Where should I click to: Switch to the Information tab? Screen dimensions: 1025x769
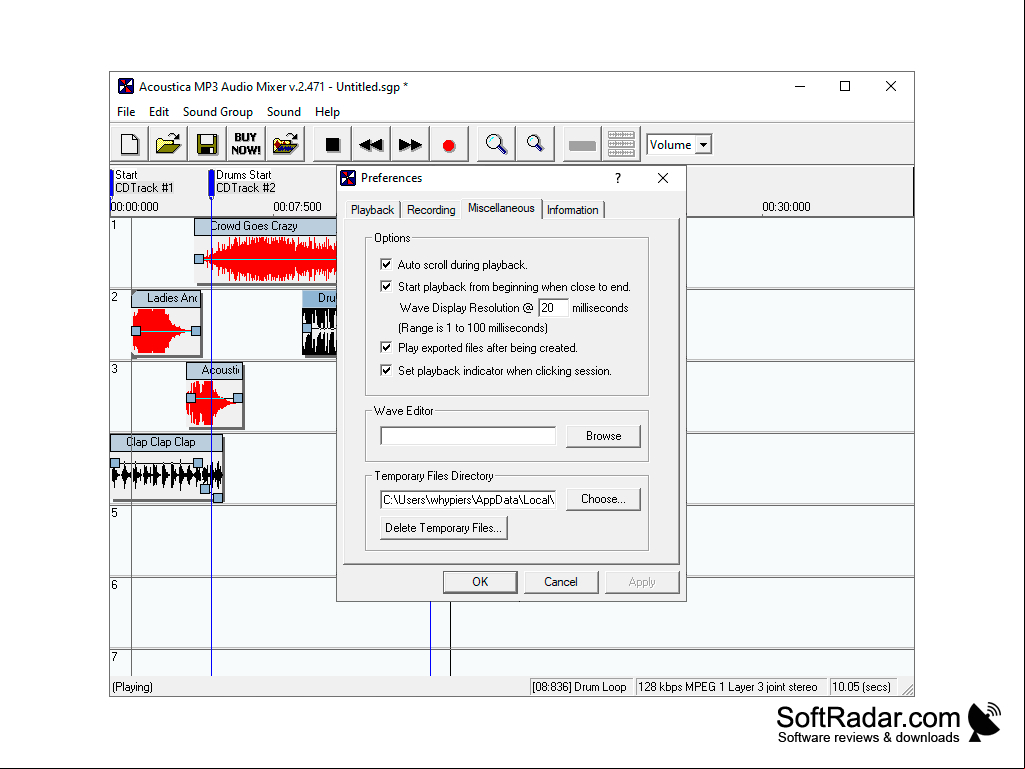pos(573,210)
